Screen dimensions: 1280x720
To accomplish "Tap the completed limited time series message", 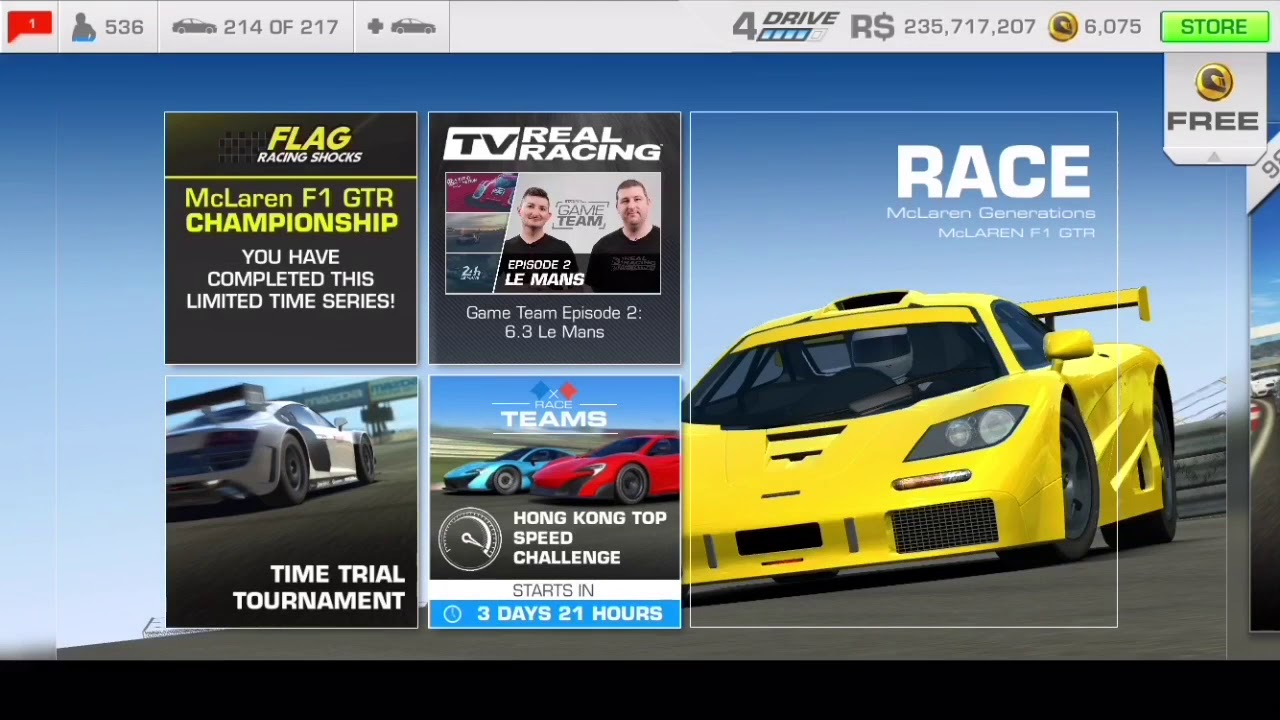I will click(291, 279).
